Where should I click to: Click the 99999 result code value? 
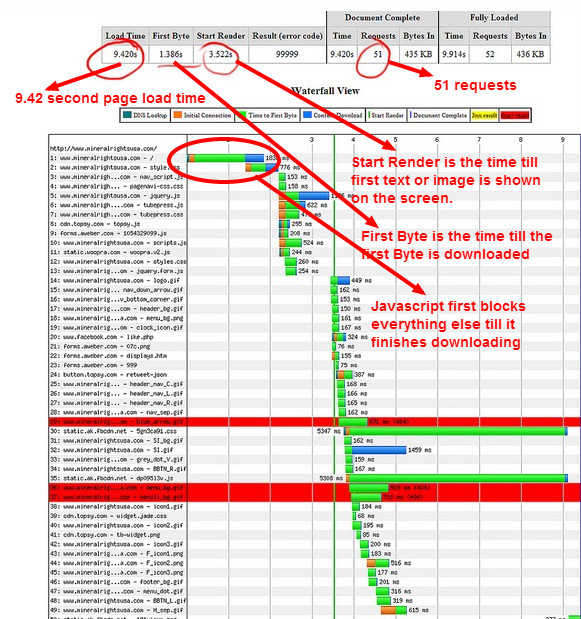(x=287, y=54)
